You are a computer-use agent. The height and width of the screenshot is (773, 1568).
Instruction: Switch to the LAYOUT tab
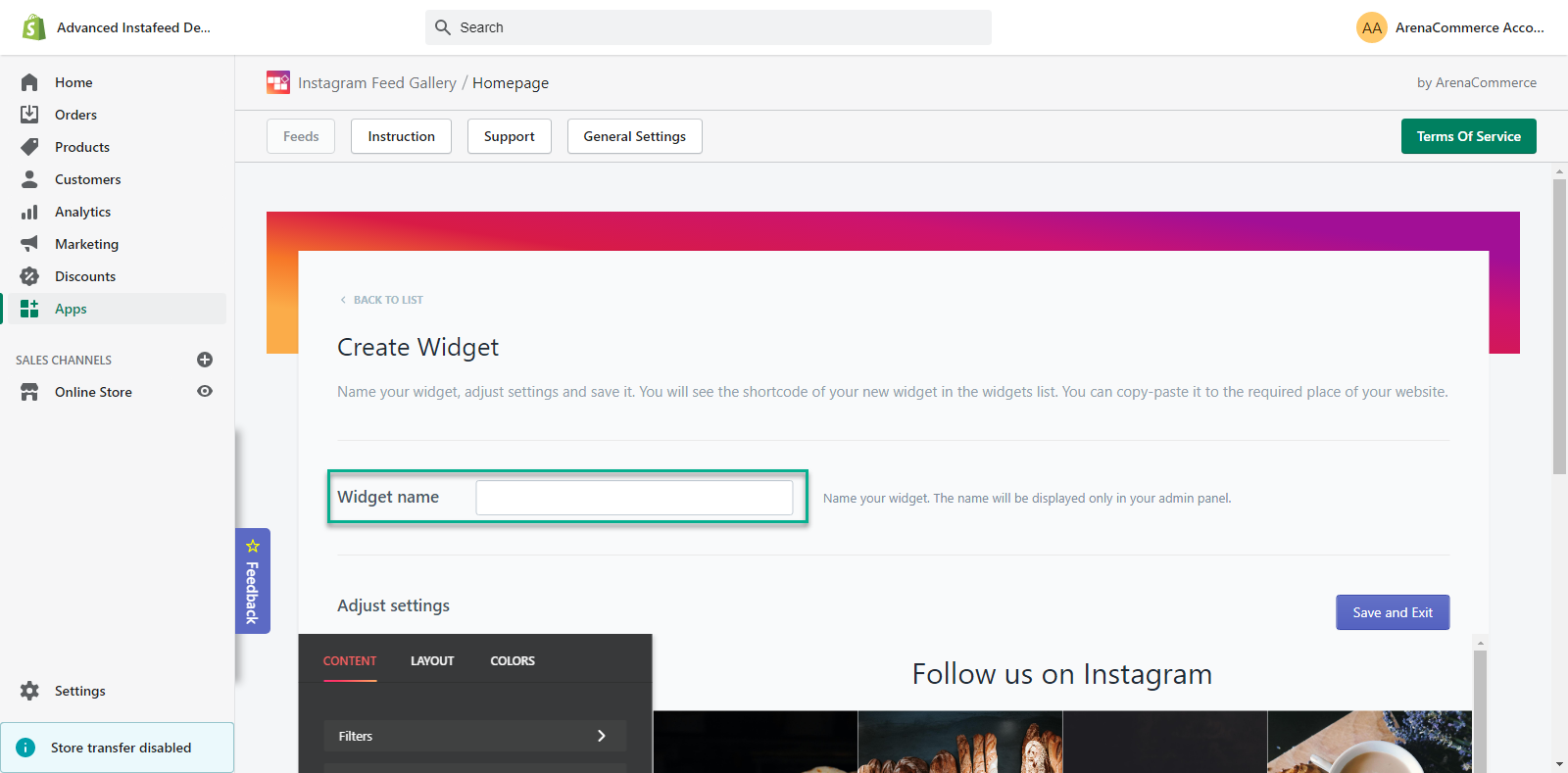[x=432, y=661]
